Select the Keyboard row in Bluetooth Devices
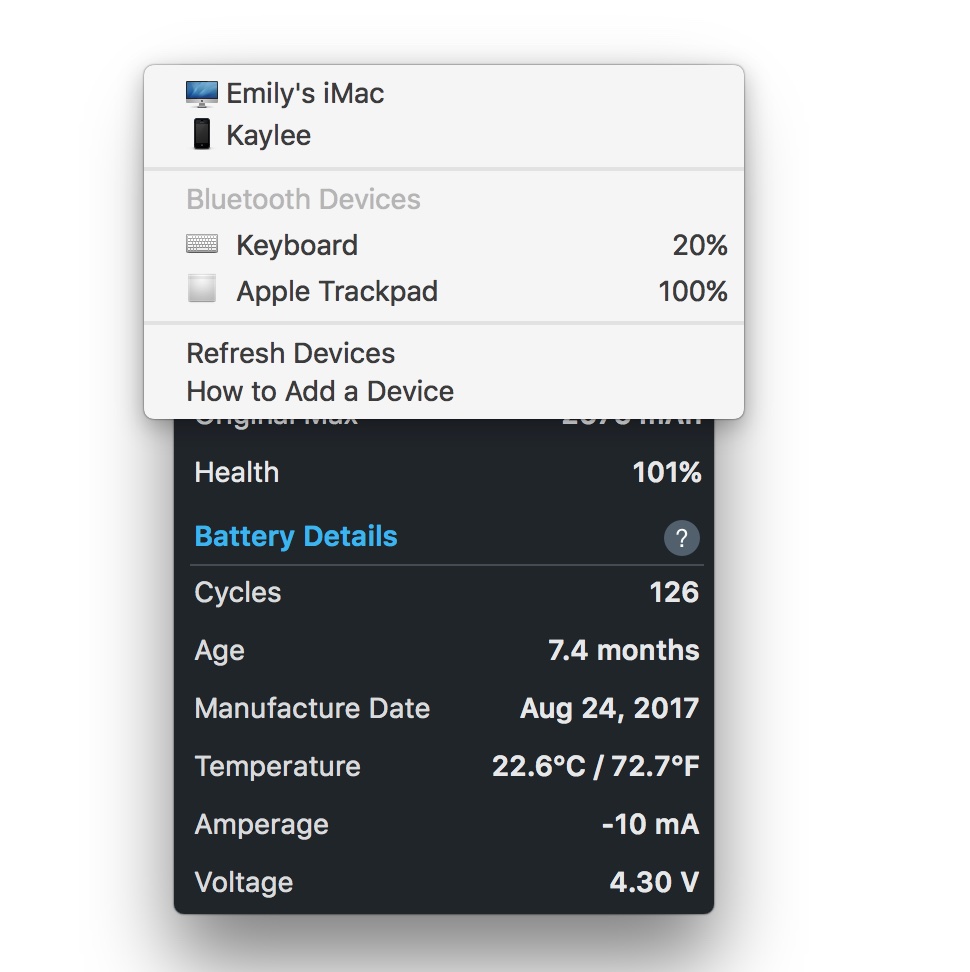970x972 pixels. click(x=296, y=245)
